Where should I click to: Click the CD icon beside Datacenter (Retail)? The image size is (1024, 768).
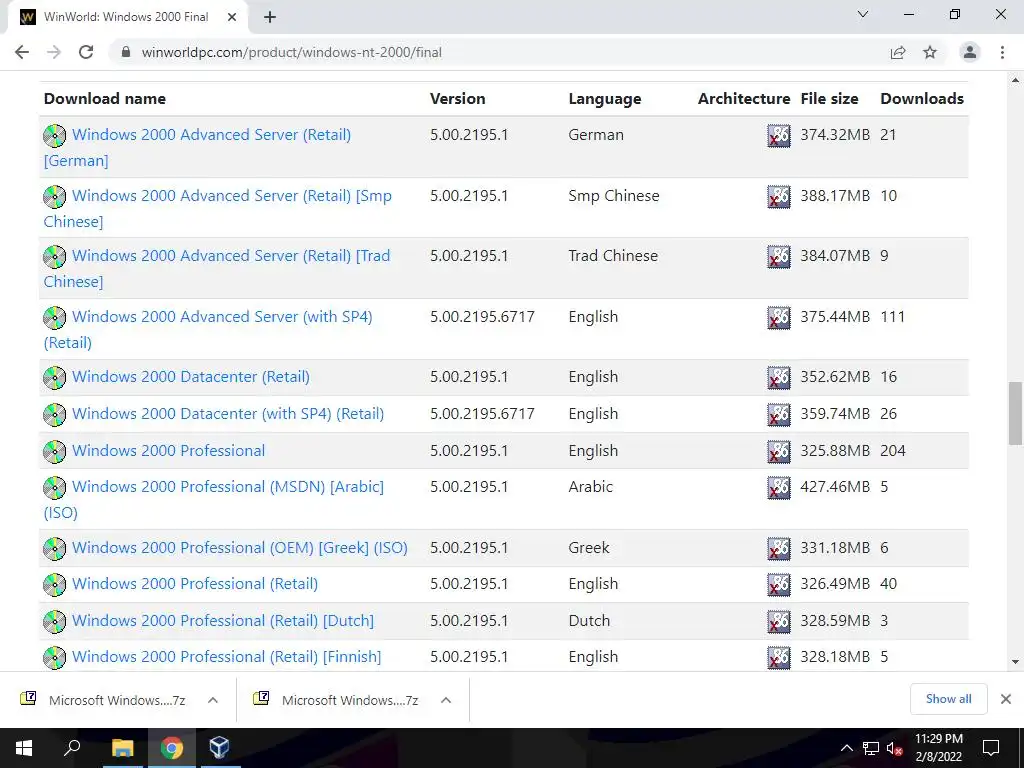coord(55,377)
